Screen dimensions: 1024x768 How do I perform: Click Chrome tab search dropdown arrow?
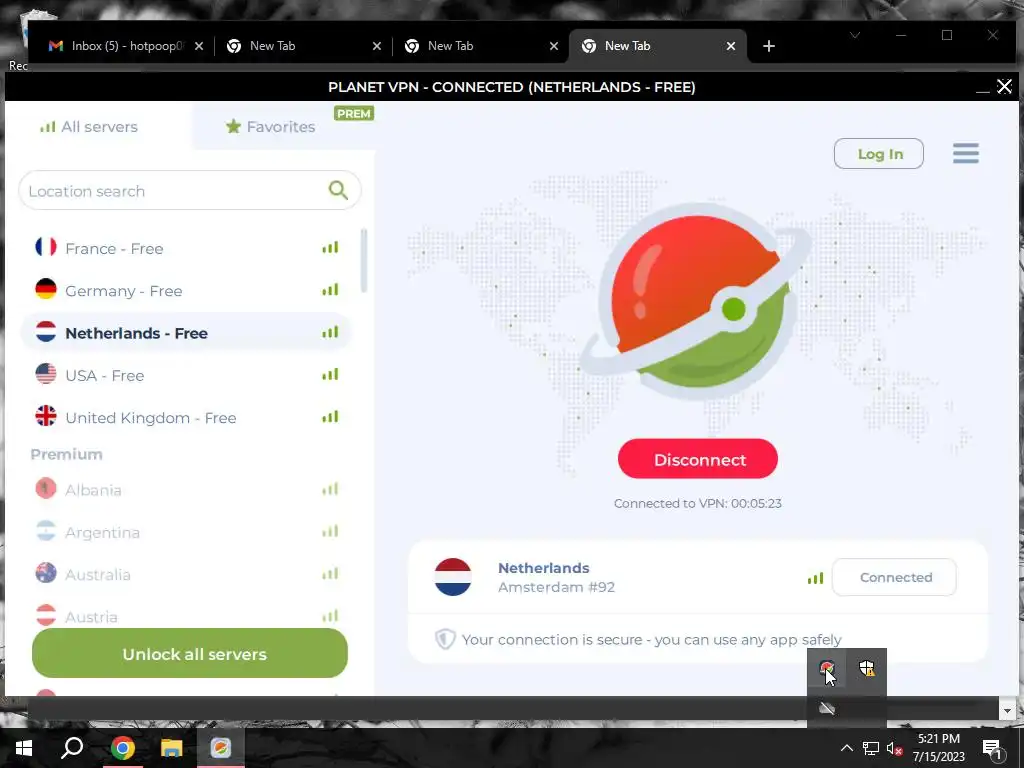(x=855, y=35)
